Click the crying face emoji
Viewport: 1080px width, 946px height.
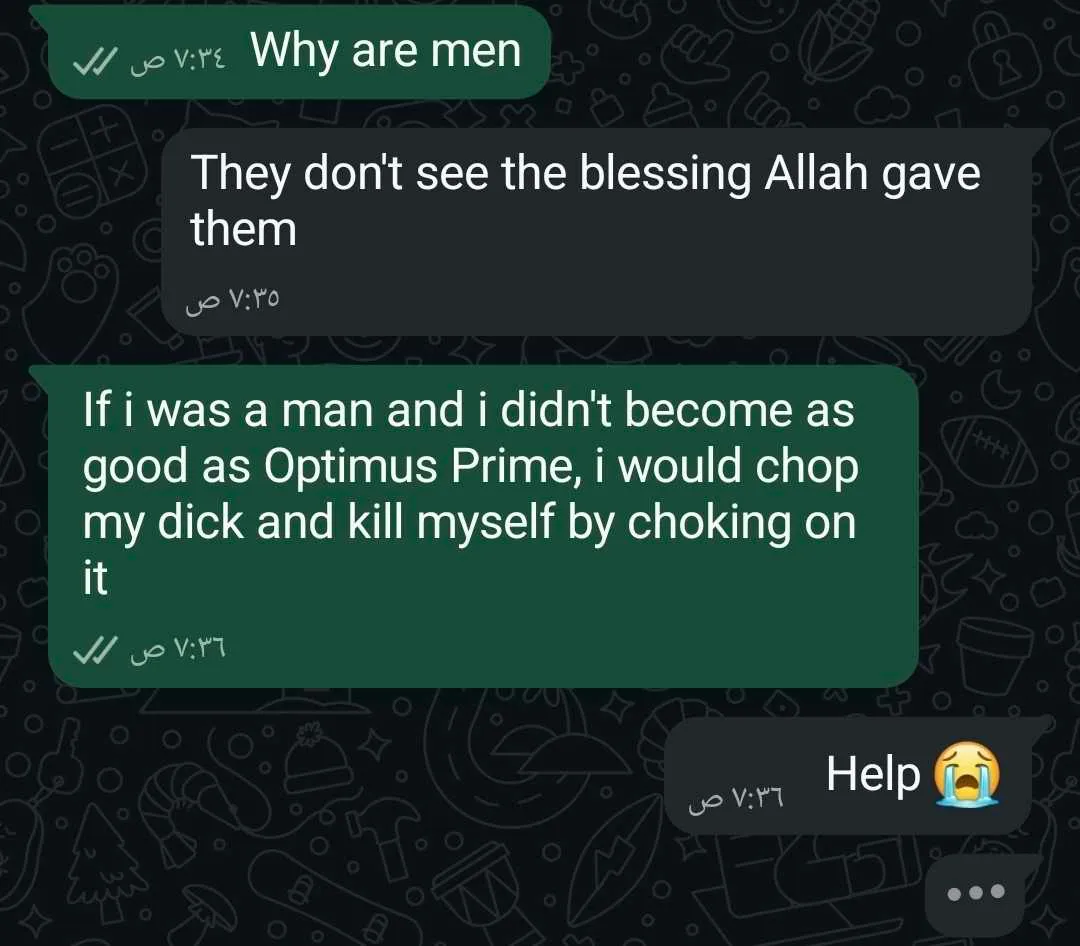(966, 774)
